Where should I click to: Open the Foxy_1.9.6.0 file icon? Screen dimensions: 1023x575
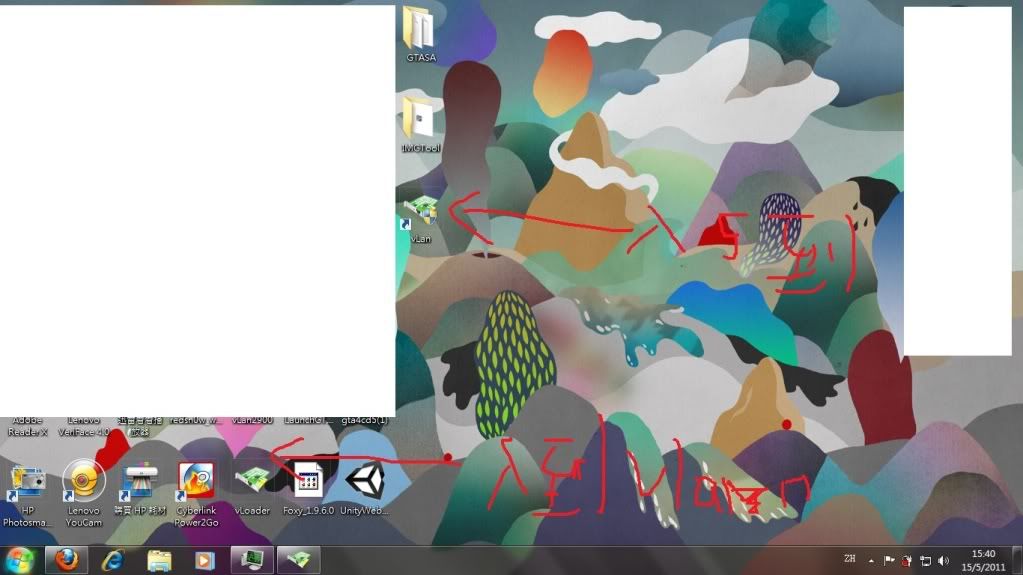[x=307, y=482]
